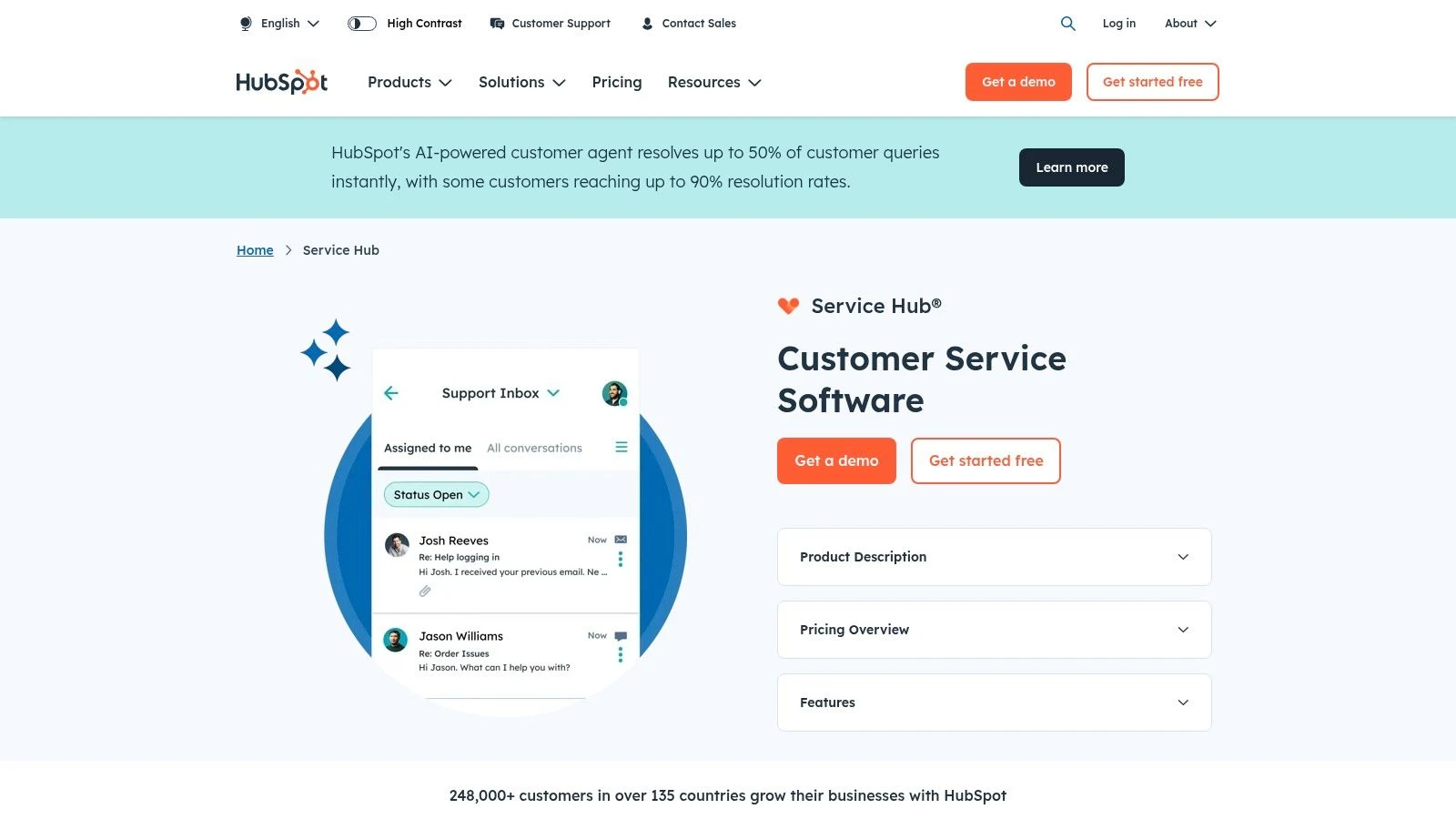Toggle the High Contrast switch
Image resolution: width=1456 pixels, height=819 pixels.
[362, 24]
